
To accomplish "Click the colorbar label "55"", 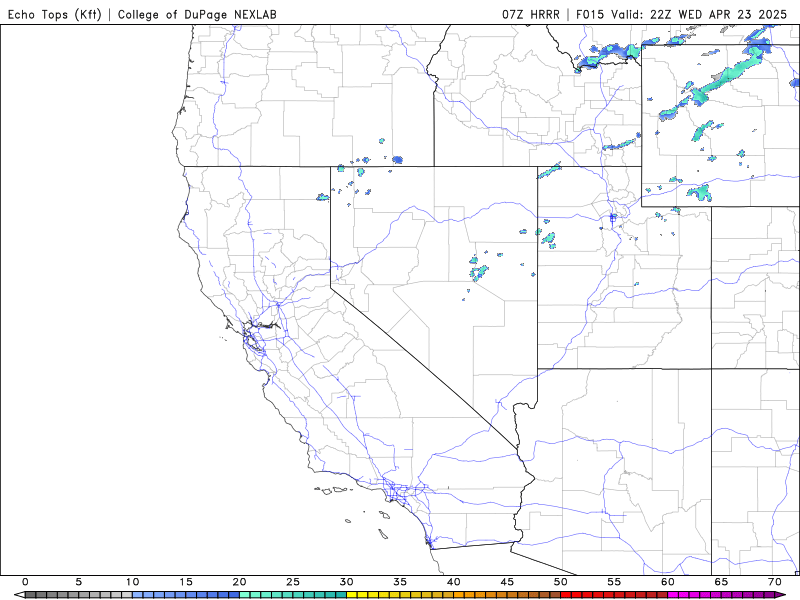I will 614,582.
